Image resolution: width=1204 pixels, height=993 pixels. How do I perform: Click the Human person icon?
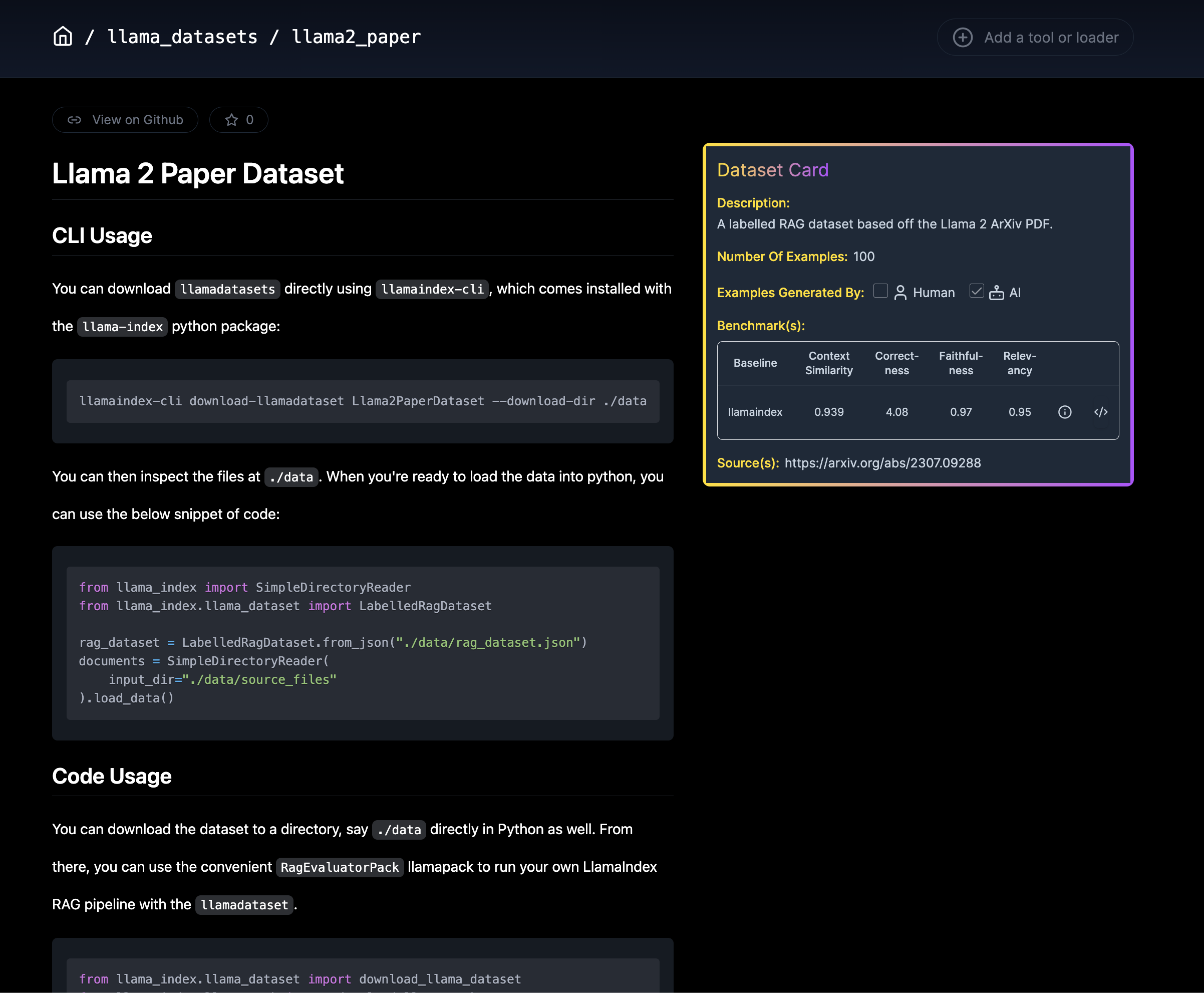pos(900,293)
